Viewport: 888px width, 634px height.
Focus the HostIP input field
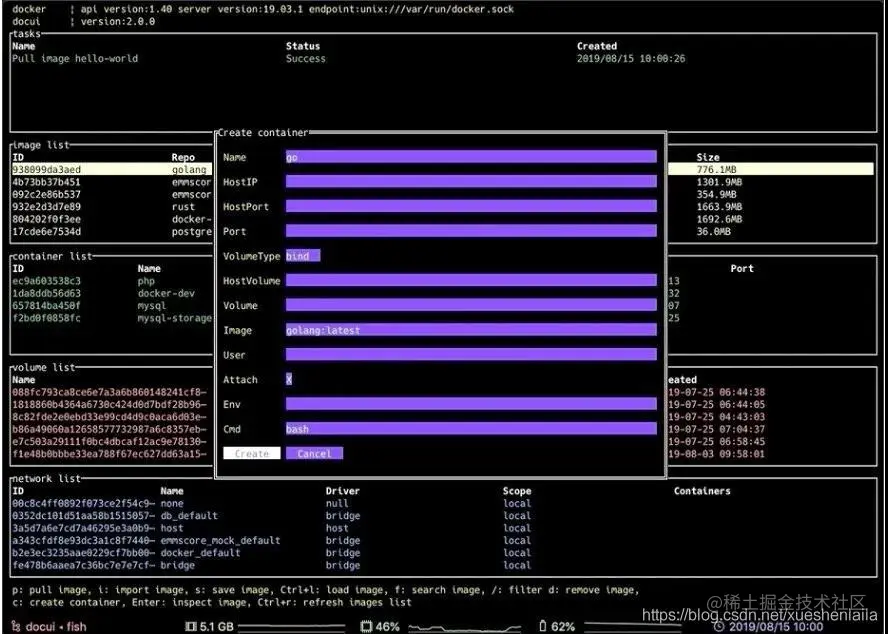coord(471,182)
